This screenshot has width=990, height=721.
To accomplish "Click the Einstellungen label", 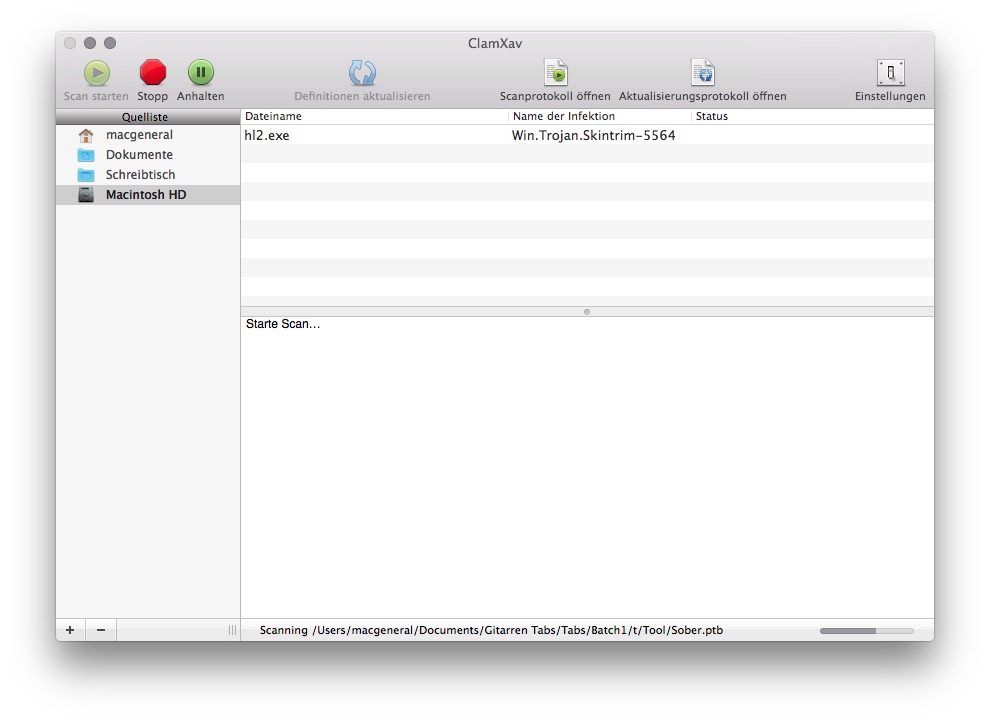I will [890, 97].
